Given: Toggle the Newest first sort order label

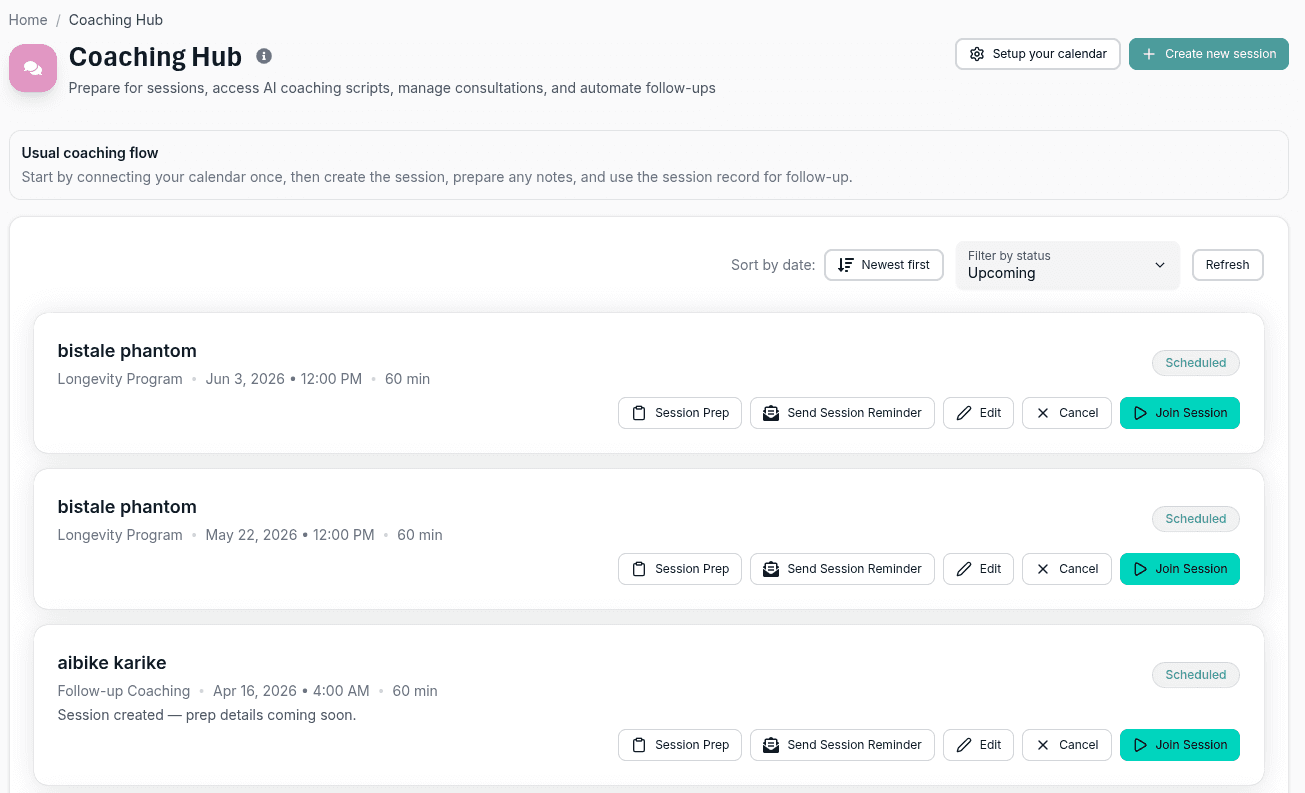Looking at the screenshot, I should (x=895, y=265).
